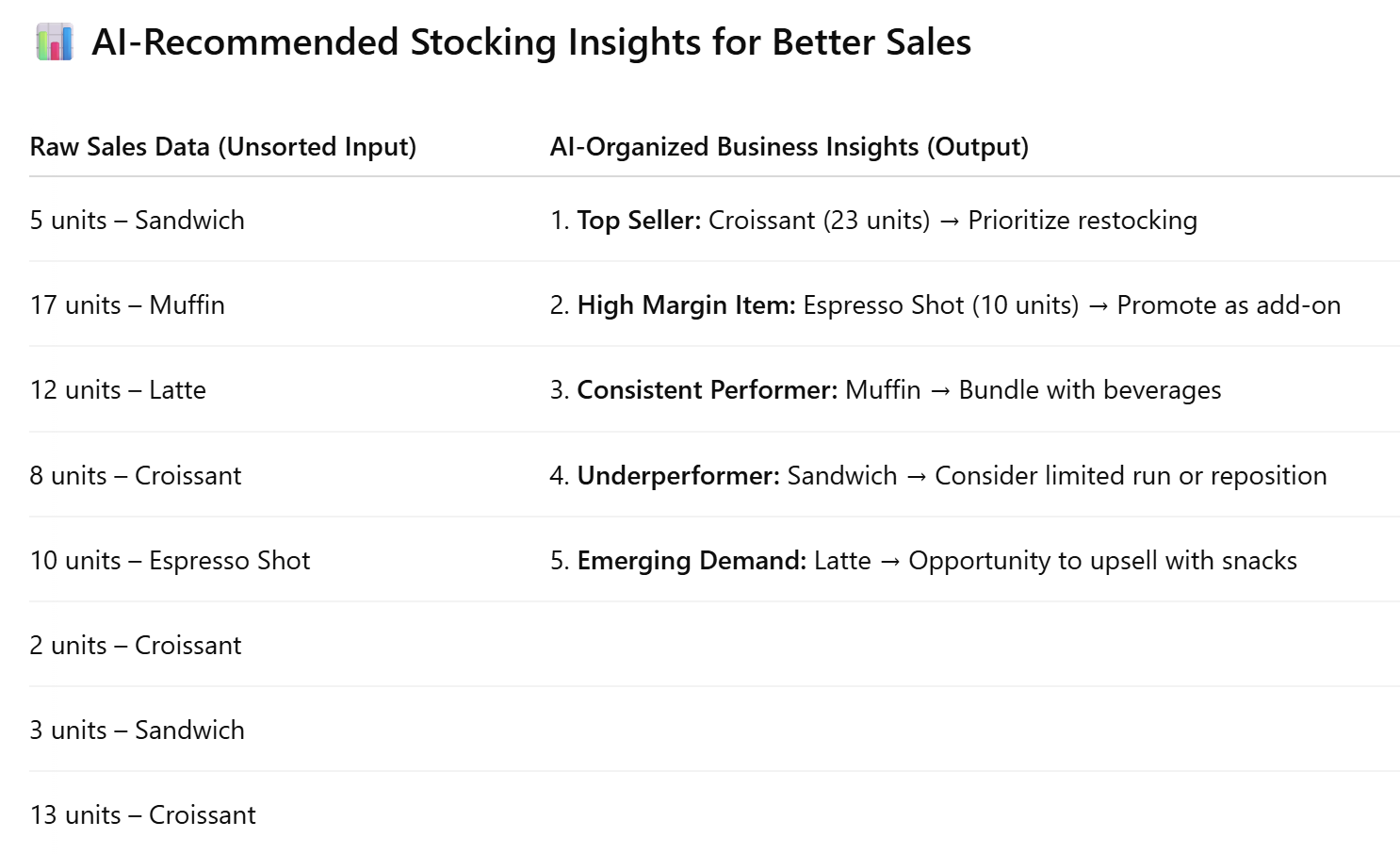Click the bold 'Emerging Demand:' label
Screen dimensions: 1400x854
692,561
